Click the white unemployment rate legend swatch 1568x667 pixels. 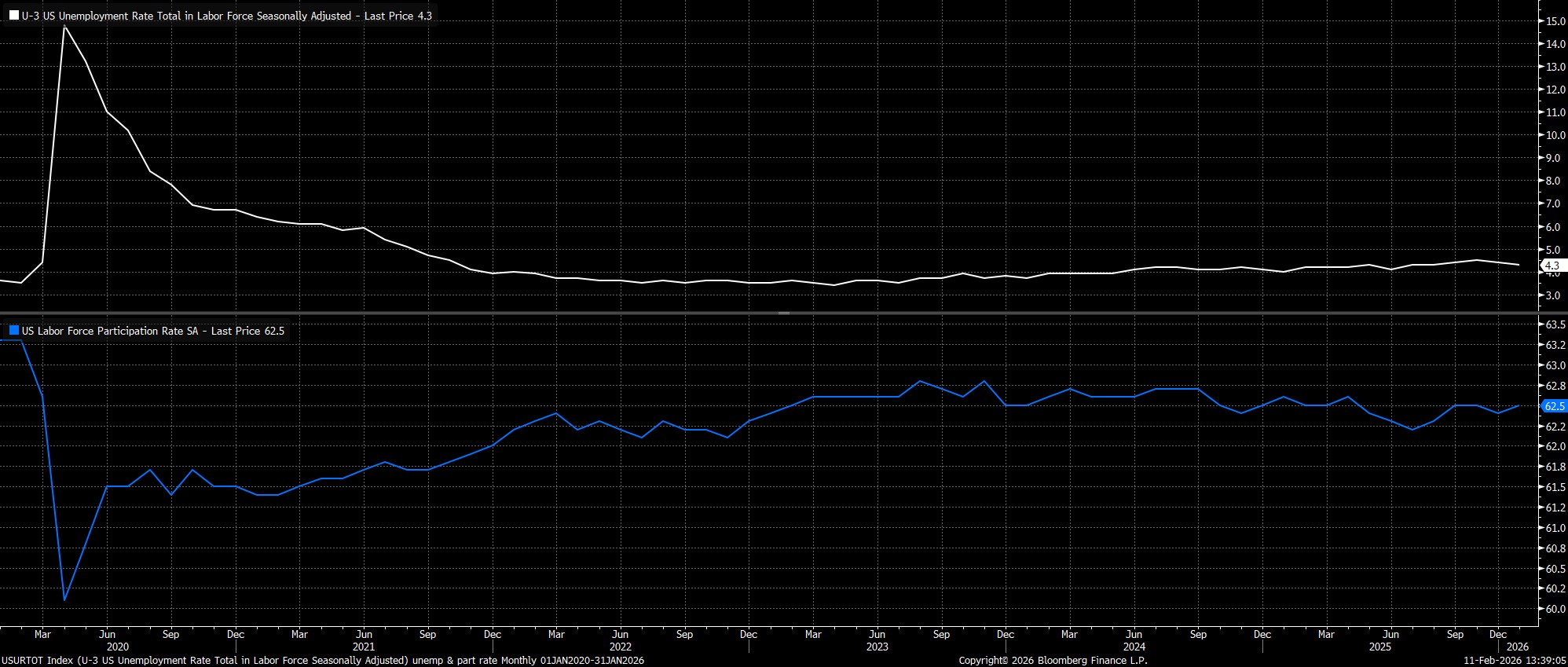tap(14, 16)
